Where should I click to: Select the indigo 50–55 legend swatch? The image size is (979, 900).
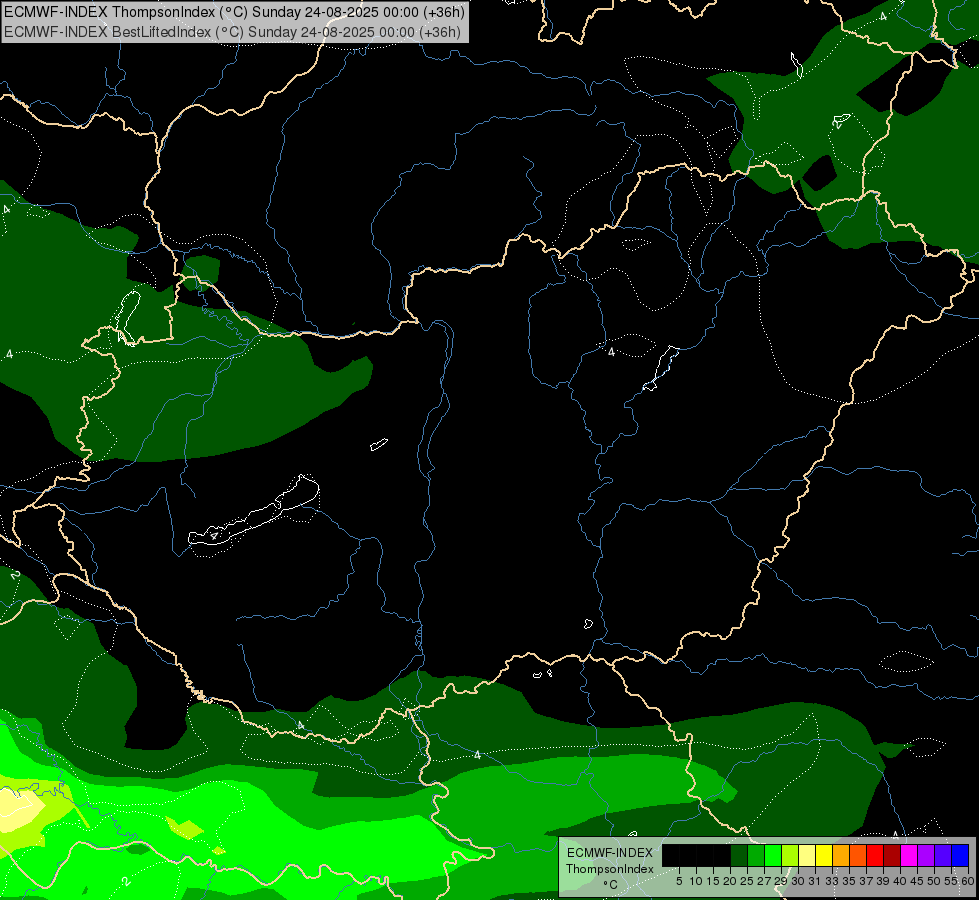coord(943,855)
